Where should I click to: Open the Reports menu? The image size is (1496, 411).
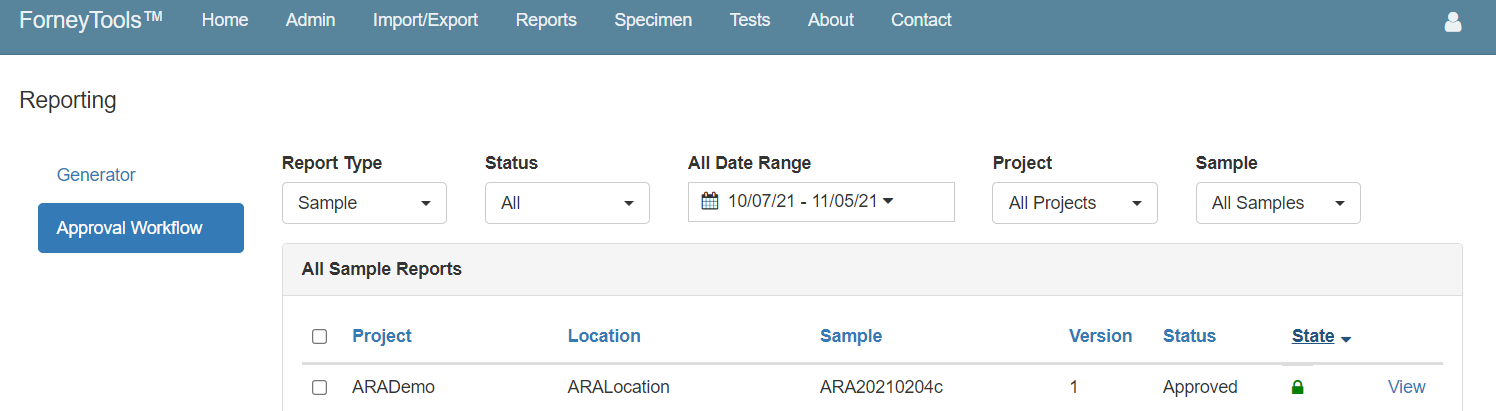click(546, 20)
